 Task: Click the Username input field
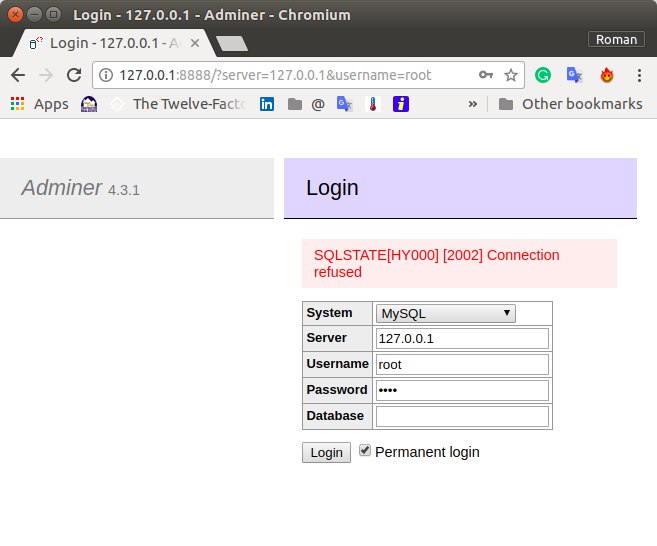pos(462,365)
